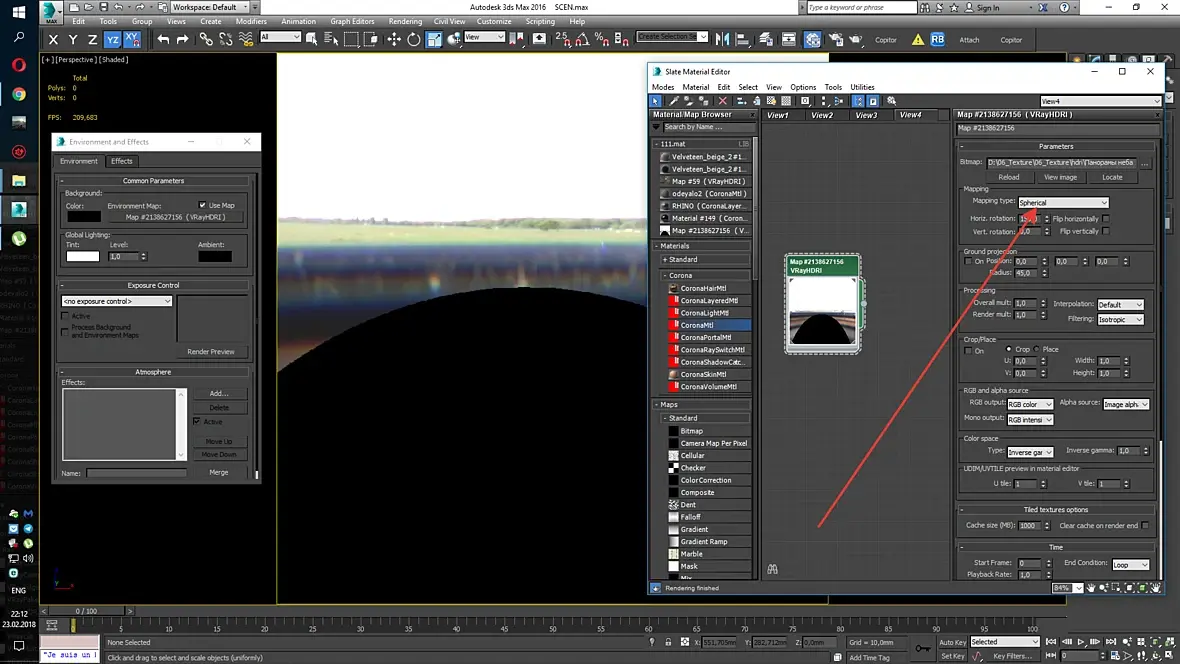This screenshot has width=1180, height=664.
Task: Enable the Flip horizontally checkbox
Action: 1106,219
